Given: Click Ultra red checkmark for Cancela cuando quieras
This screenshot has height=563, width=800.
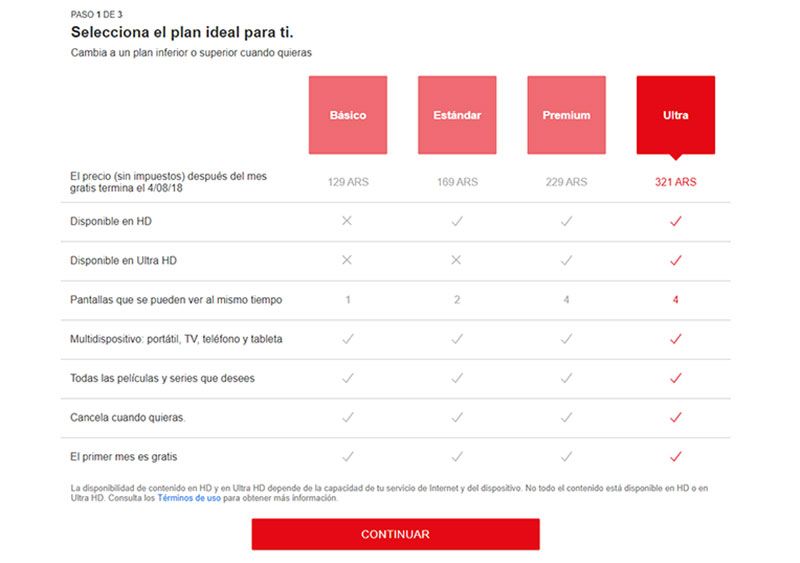Looking at the screenshot, I should click(x=675, y=417).
